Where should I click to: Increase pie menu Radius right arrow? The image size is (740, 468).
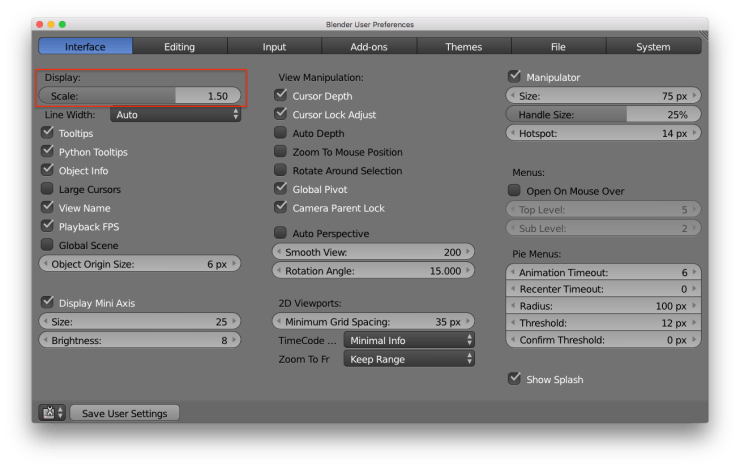694,306
